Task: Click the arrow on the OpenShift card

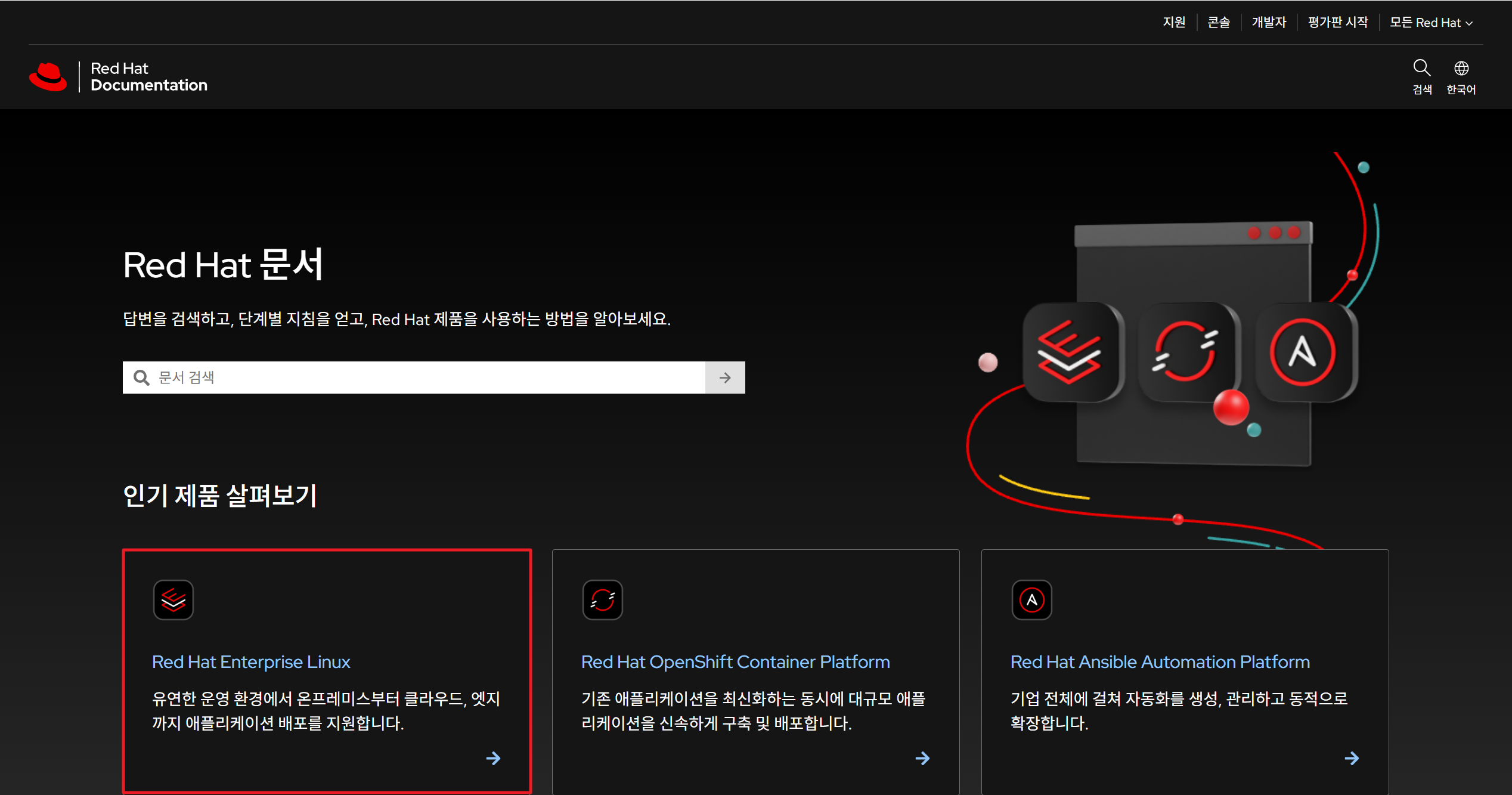Action: coord(922,758)
